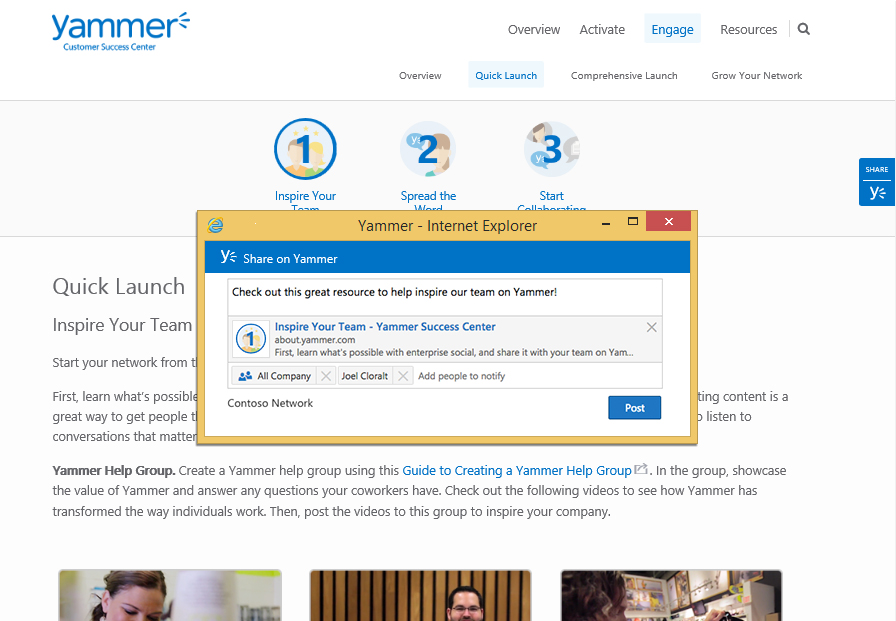The width and height of the screenshot is (896, 621).
Task: Click the leftmost video thumbnail
Action: pyautogui.click(x=169, y=595)
